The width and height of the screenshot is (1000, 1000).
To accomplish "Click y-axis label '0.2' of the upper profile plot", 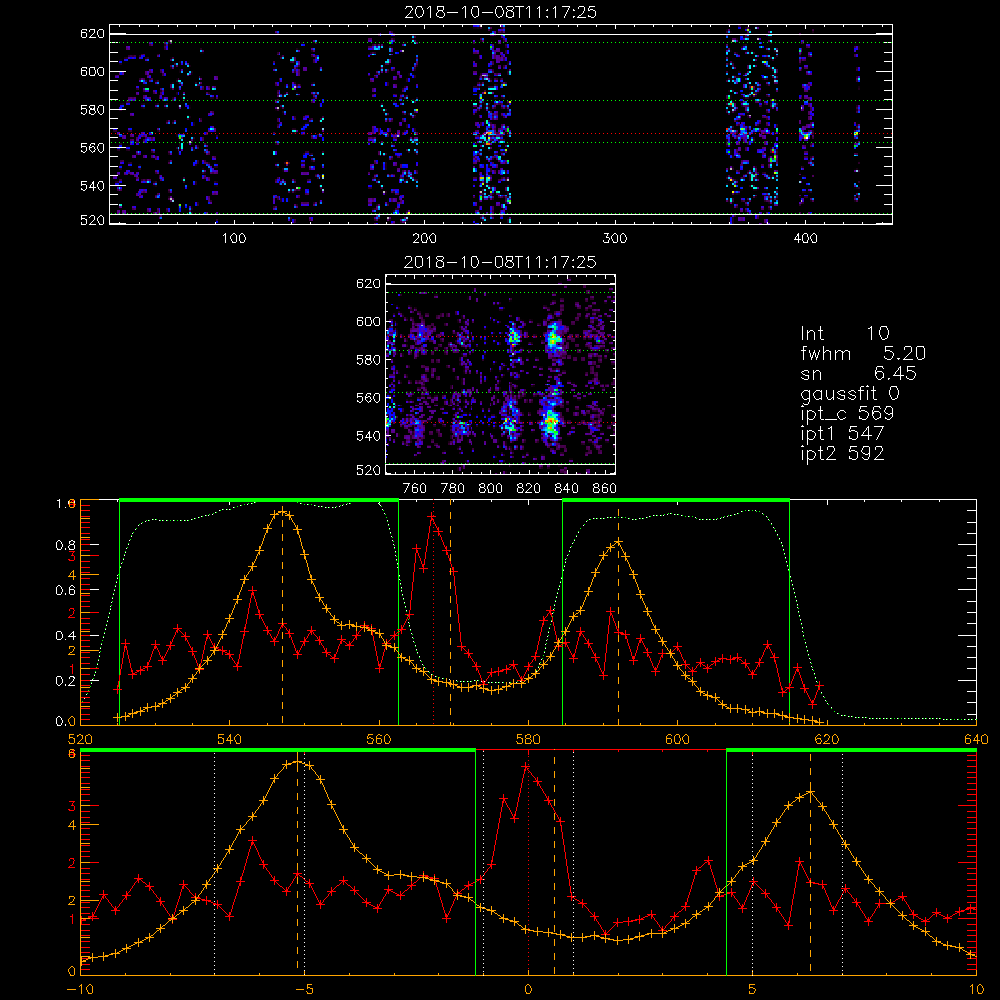I will point(65,681).
